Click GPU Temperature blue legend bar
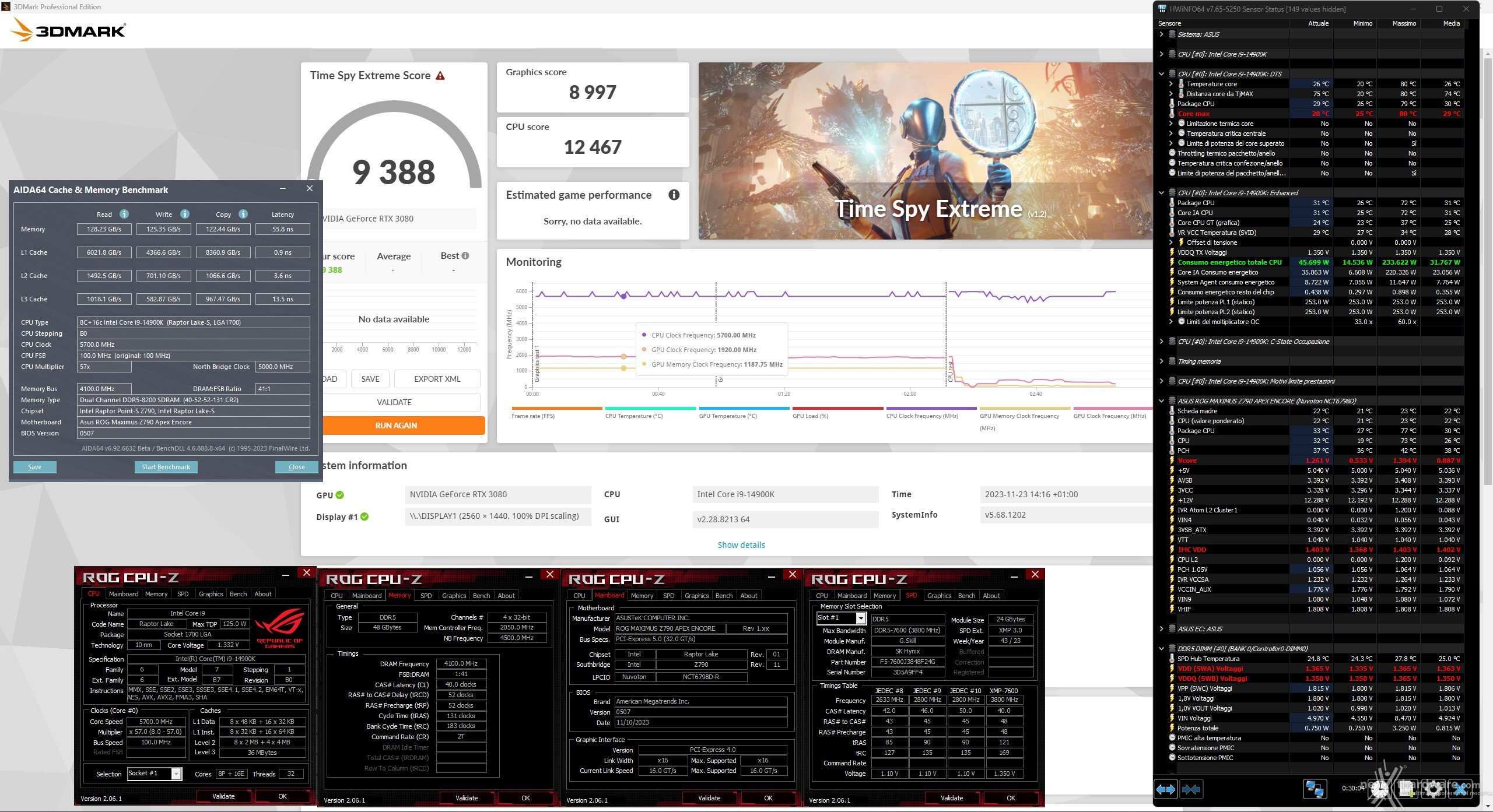Viewport: 1493px width, 812px height. pos(744,408)
